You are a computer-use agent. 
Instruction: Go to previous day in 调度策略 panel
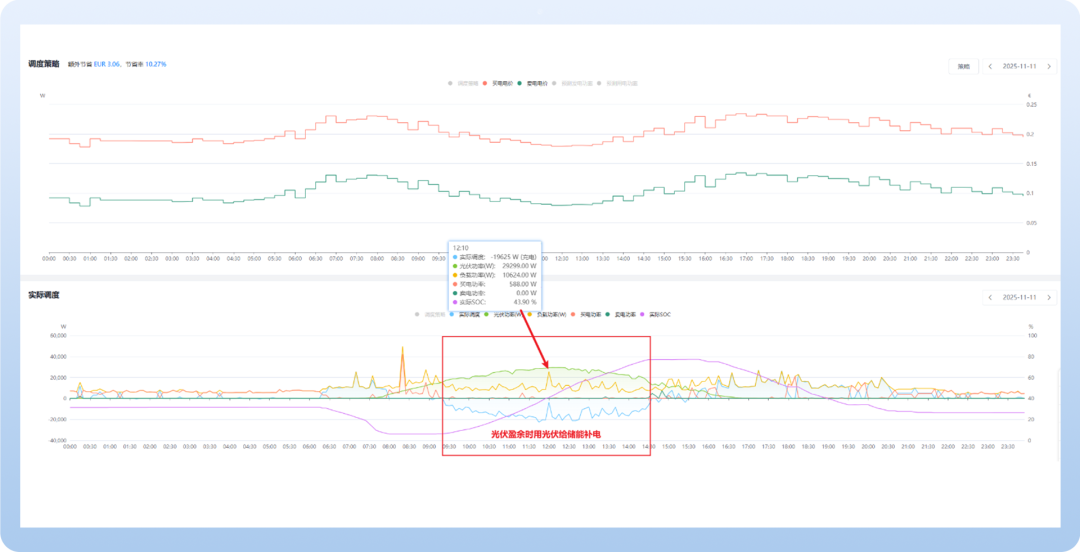click(990, 66)
